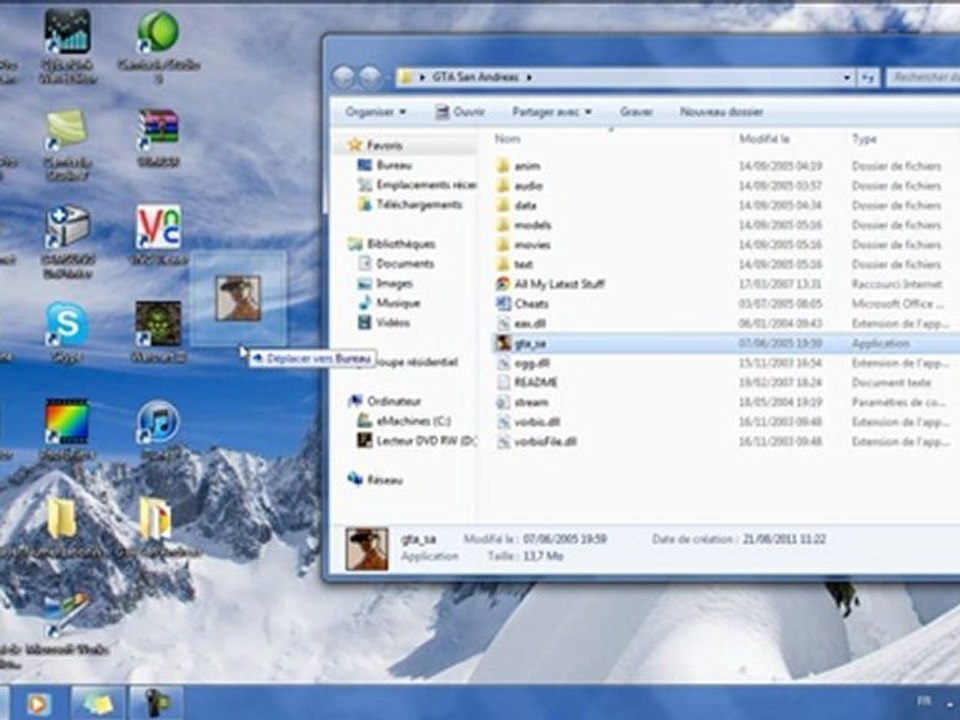The height and width of the screenshot is (720, 960).
Task: Select the Lecteur DVD RW drive
Action: pos(416,441)
